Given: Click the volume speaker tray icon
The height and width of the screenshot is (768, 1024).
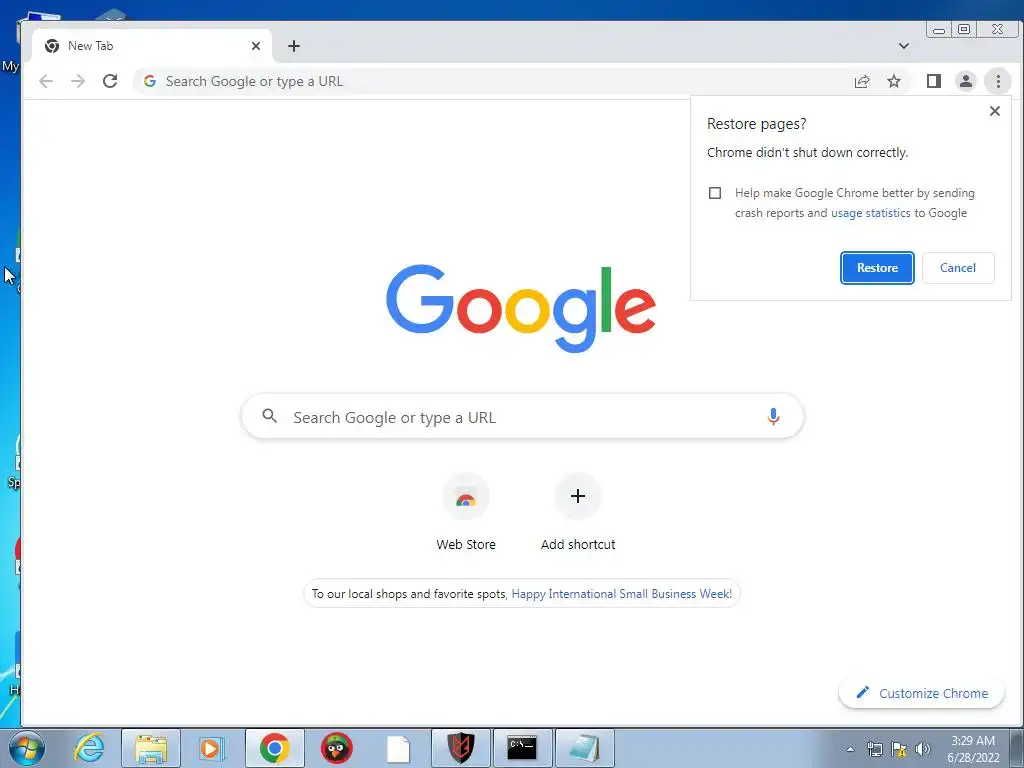Looking at the screenshot, I should click(923, 749).
